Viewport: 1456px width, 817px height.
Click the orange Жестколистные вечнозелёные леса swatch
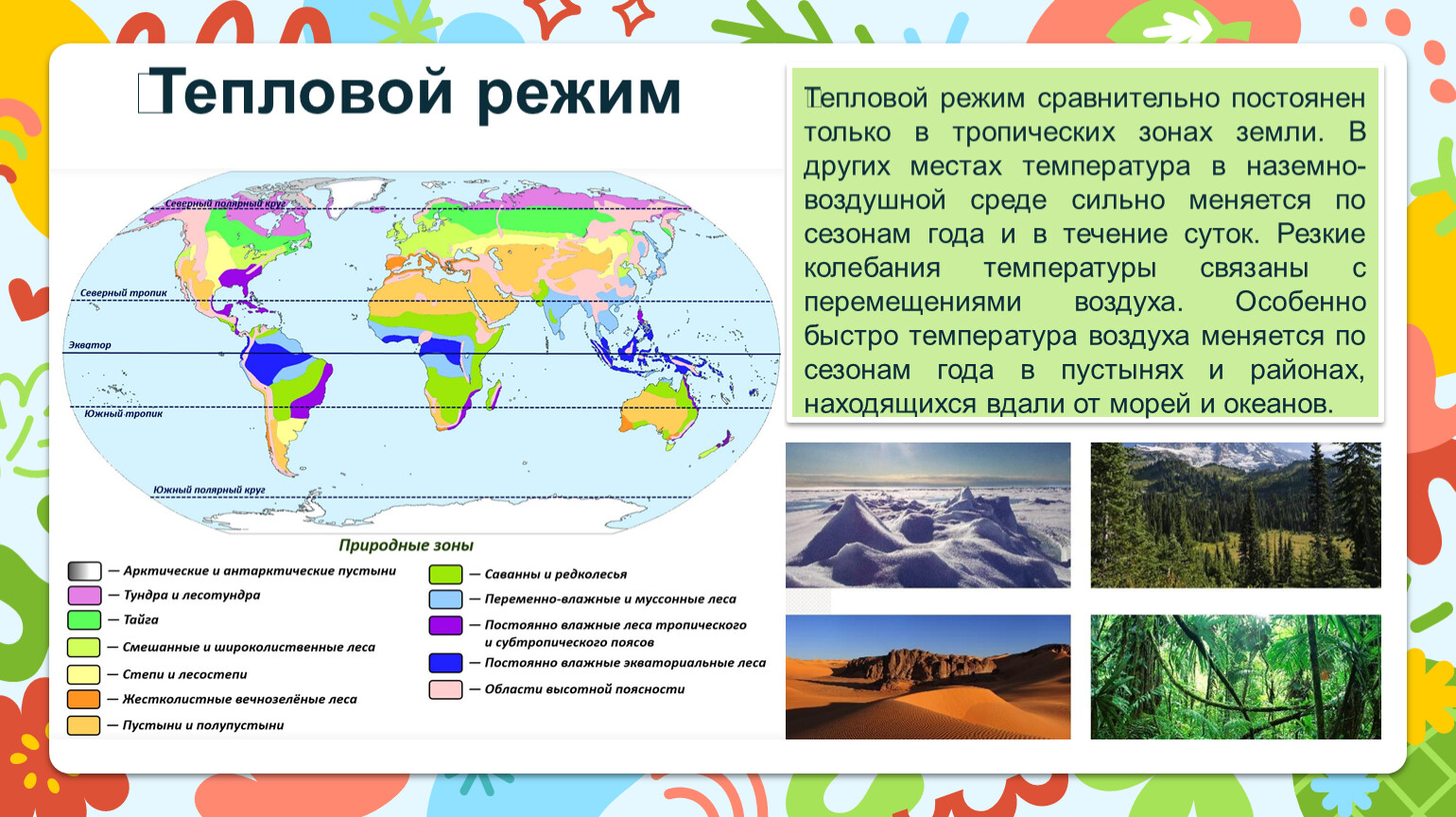coord(84,700)
